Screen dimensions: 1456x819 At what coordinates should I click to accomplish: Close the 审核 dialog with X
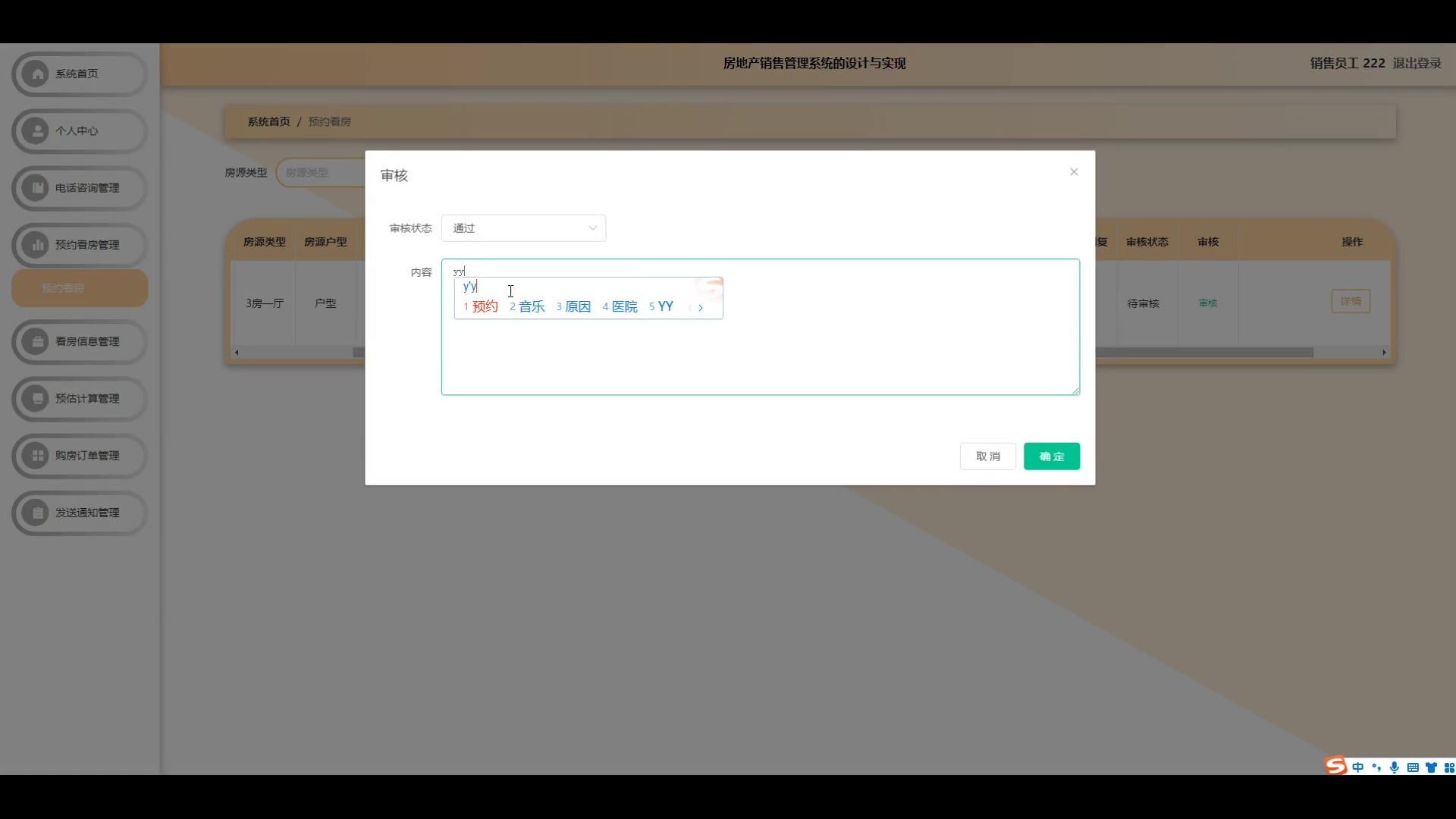coord(1074,172)
